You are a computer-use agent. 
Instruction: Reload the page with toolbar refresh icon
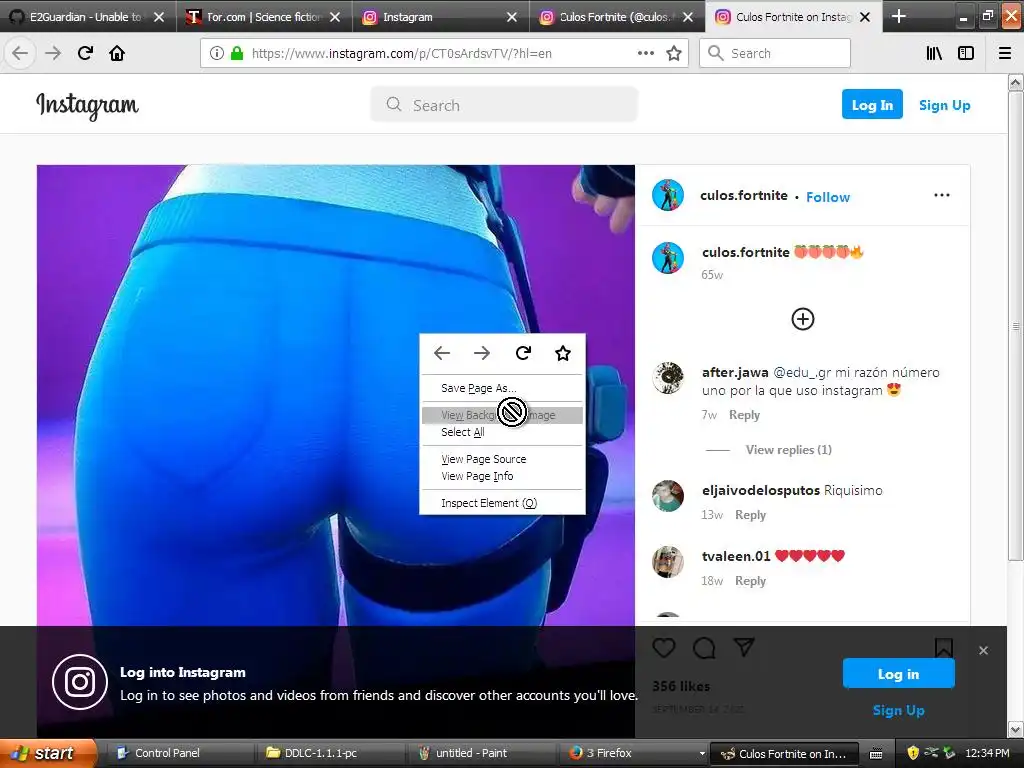85,53
